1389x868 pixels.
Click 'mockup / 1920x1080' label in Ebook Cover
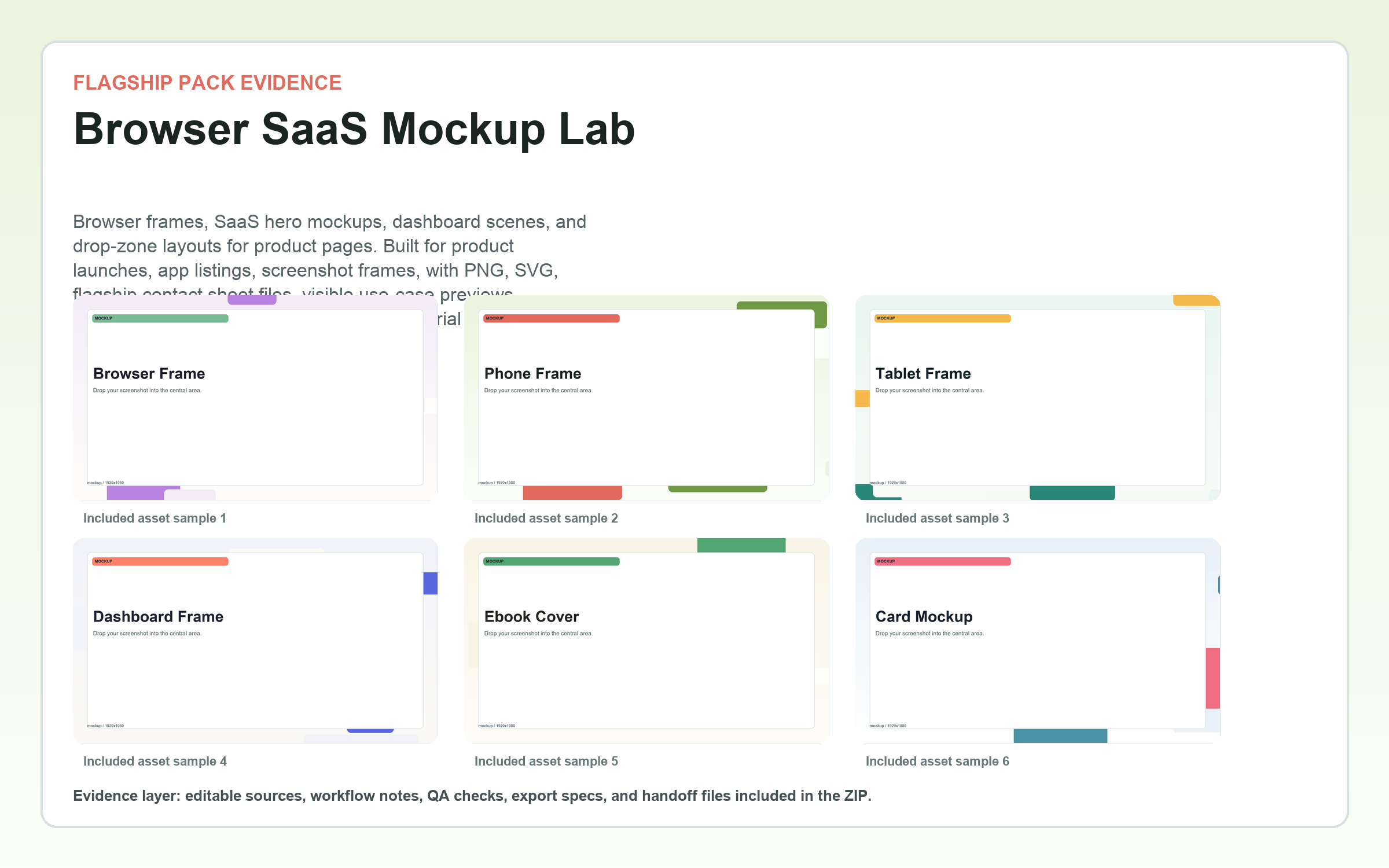click(x=497, y=726)
